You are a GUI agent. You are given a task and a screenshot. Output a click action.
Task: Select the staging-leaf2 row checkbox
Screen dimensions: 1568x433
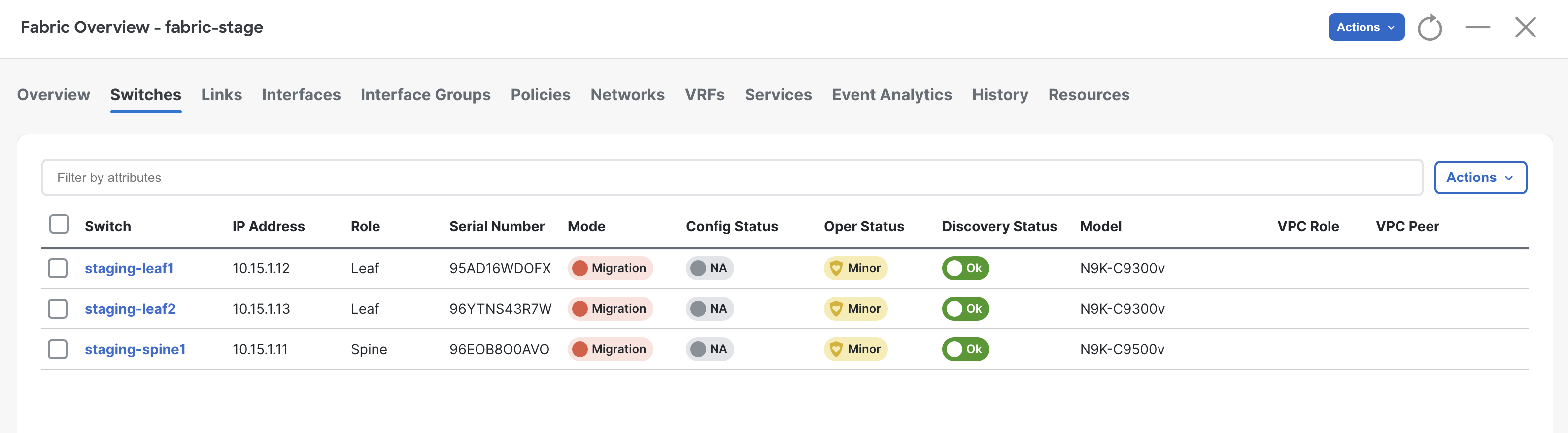tap(58, 309)
